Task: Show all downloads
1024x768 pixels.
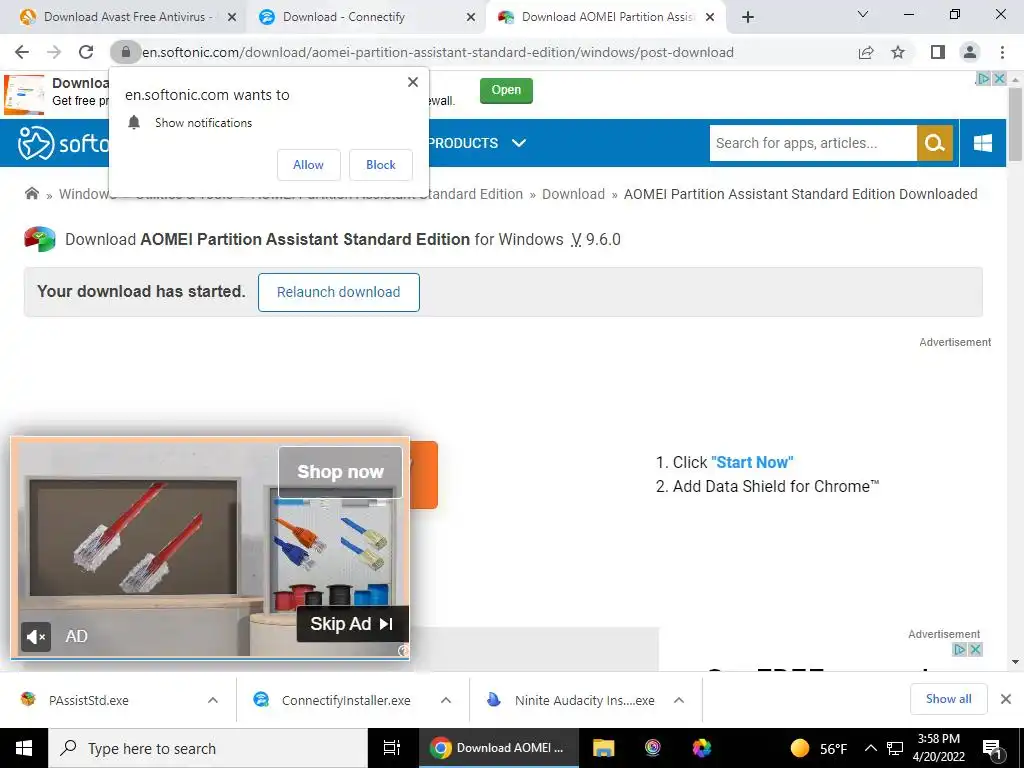Action: (948, 699)
